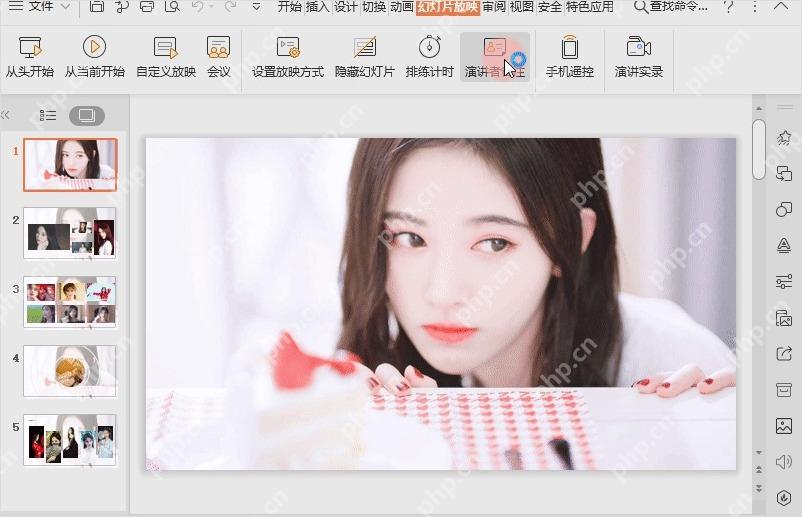Screen dimensions: 802x517
Task: Open the 安全 tab
Action: pyautogui.click(x=550, y=7)
